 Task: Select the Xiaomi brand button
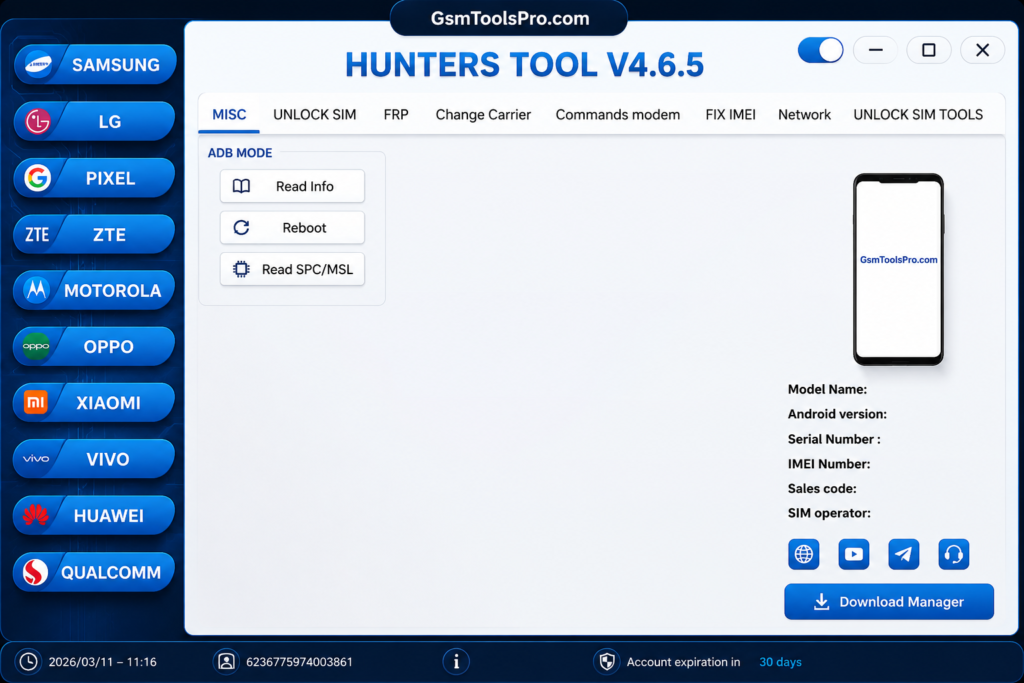[95, 402]
